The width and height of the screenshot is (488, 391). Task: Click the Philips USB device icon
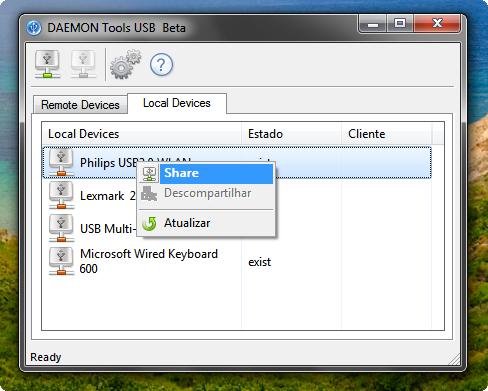tap(61, 162)
